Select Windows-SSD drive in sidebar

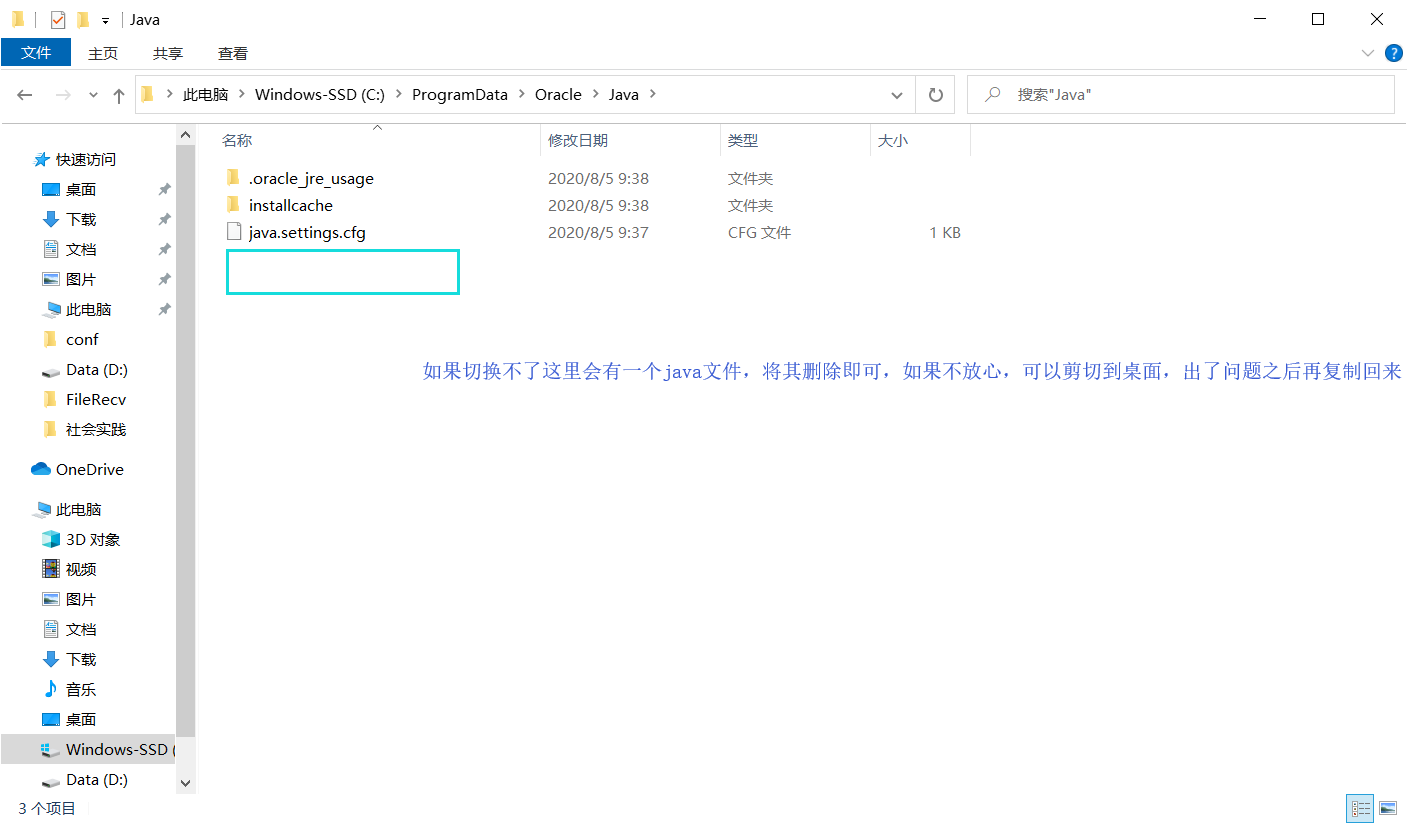88,749
